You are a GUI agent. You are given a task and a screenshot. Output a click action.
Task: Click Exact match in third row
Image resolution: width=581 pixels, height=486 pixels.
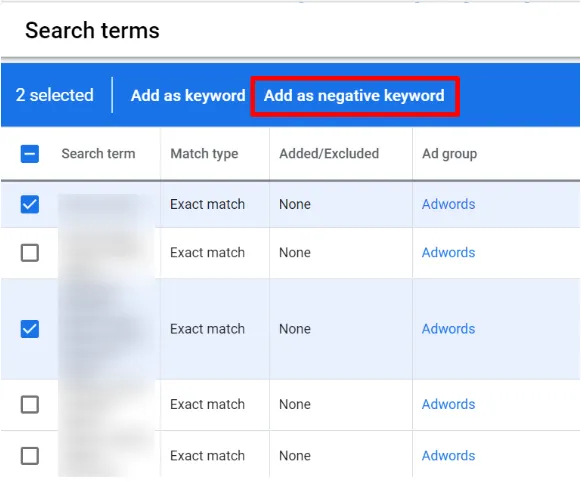coord(208,329)
